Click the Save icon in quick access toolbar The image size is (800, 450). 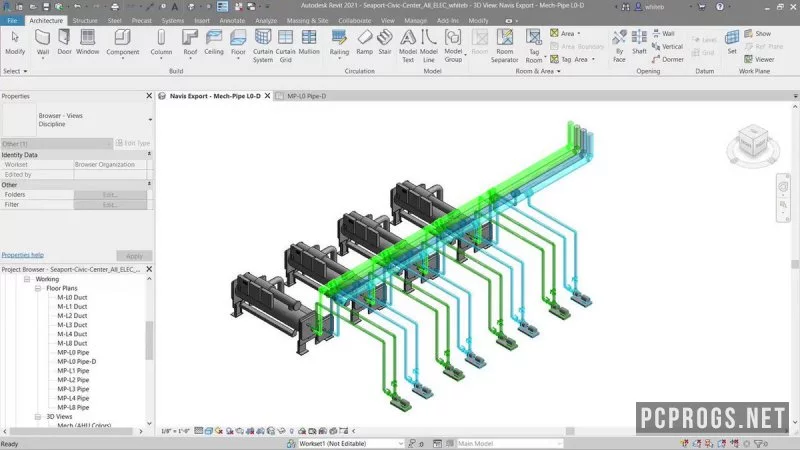[46, 7]
